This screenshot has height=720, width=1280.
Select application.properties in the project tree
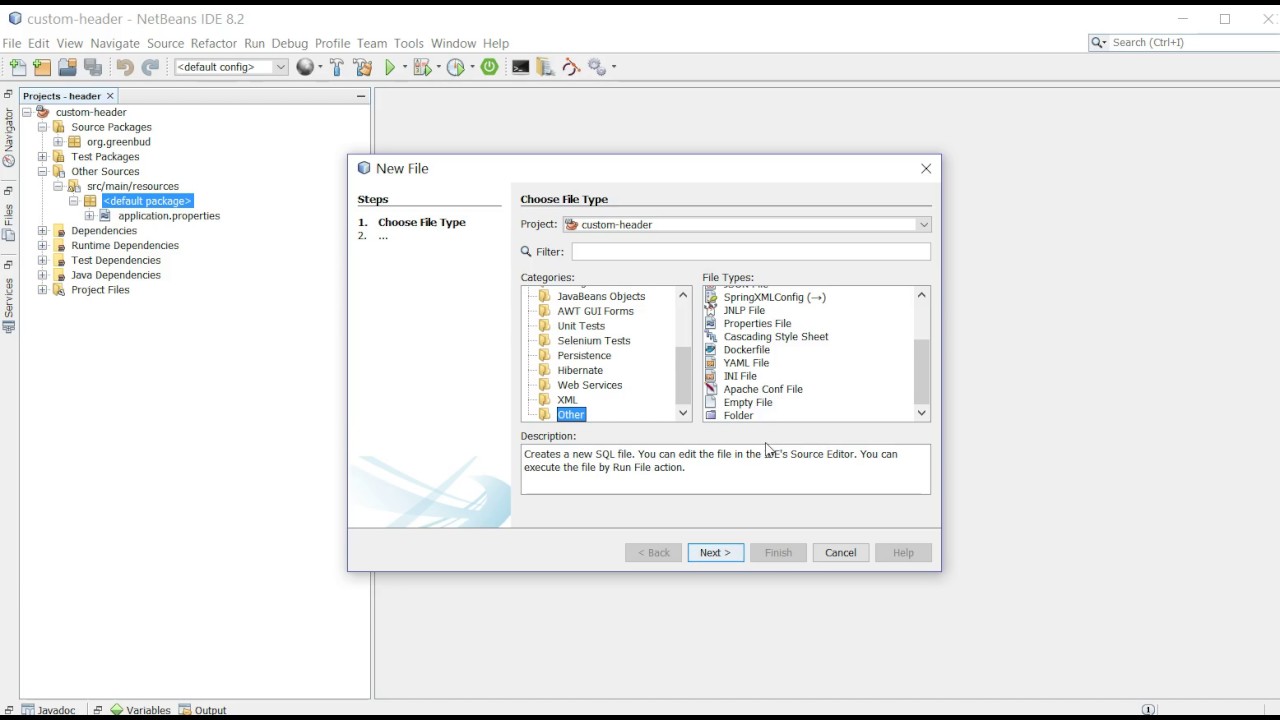pos(169,216)
